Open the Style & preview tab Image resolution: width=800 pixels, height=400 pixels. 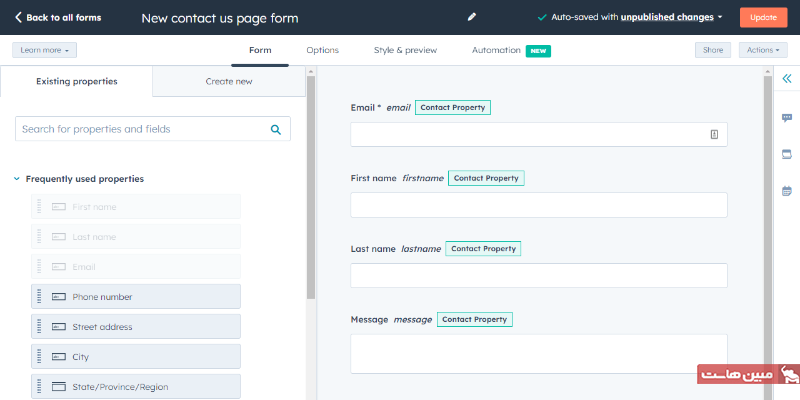(x=406, y=50)
